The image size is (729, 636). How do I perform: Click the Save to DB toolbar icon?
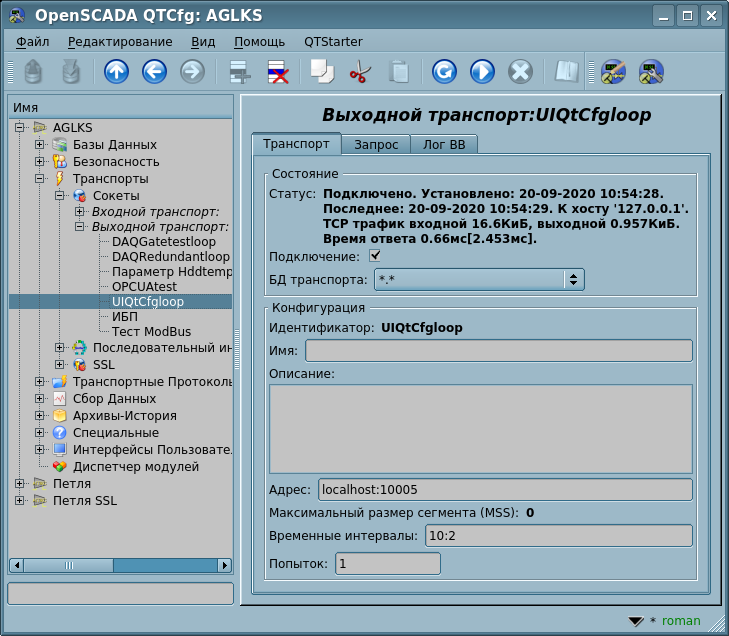(x=71, y=72)
